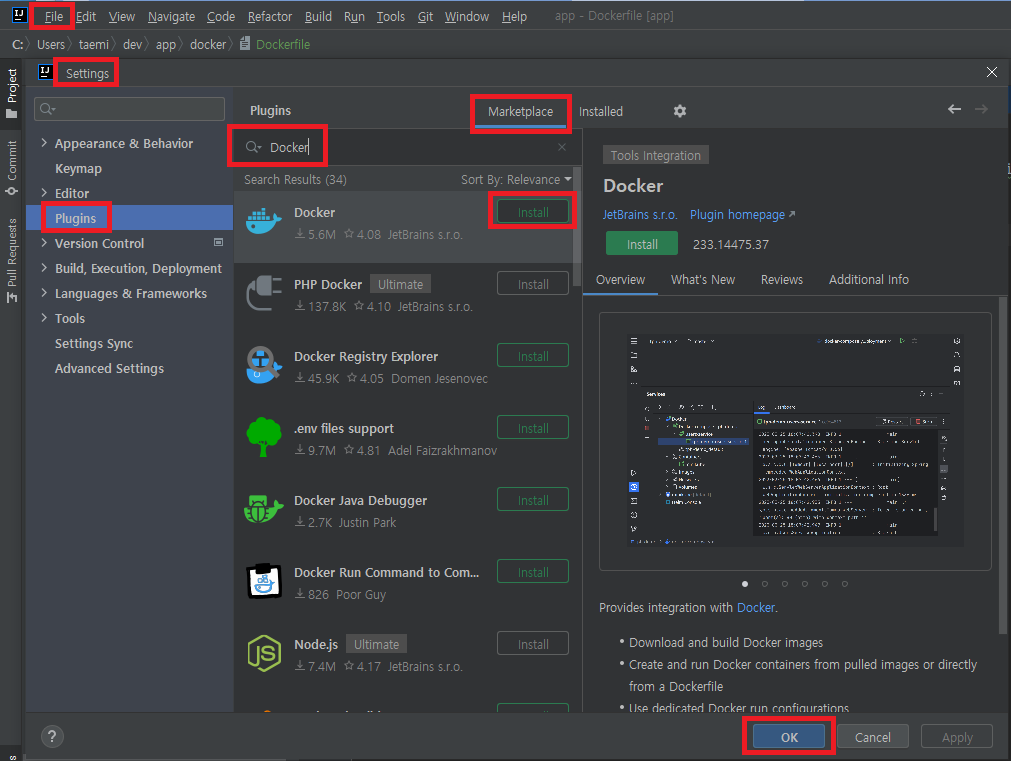This screenshot has height=761, width=1011.
Task: Install the Docker plugin from list
Action: (533, 212)
